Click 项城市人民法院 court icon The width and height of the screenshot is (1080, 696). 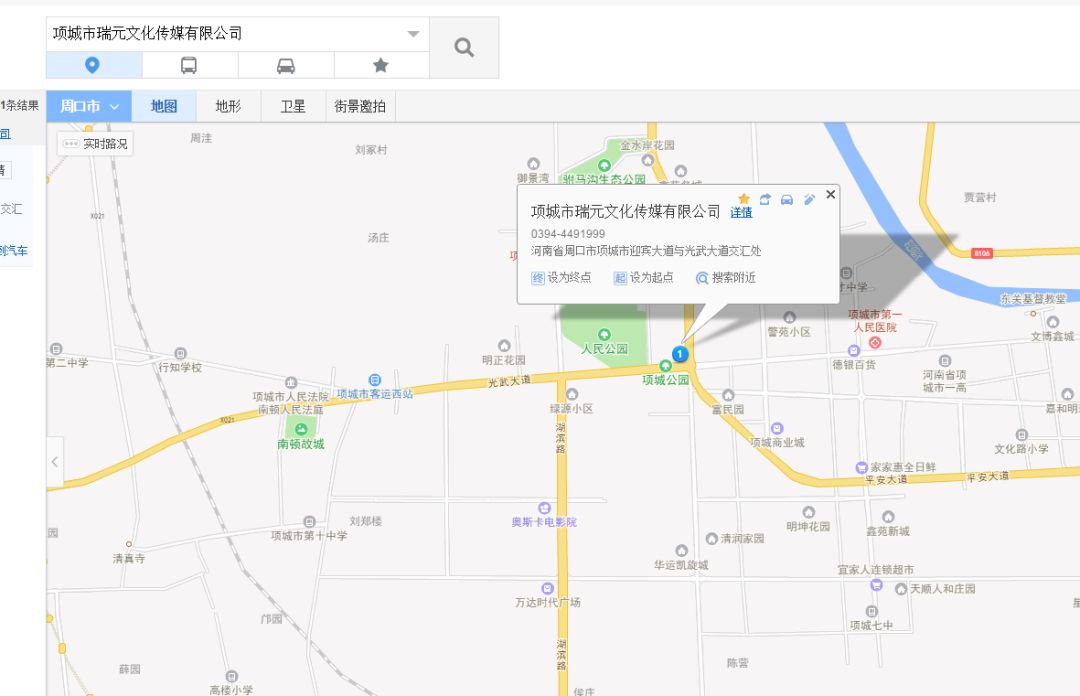(291, 382)
